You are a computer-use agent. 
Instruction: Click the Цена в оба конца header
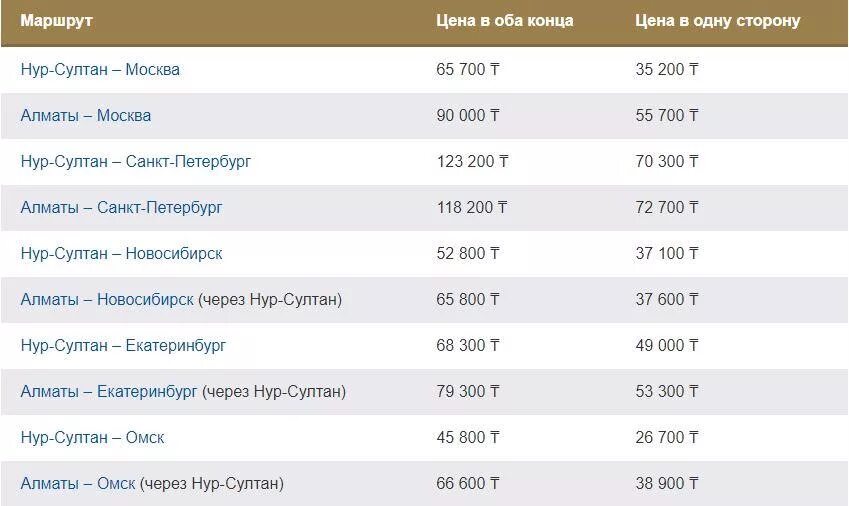[505, 21]
